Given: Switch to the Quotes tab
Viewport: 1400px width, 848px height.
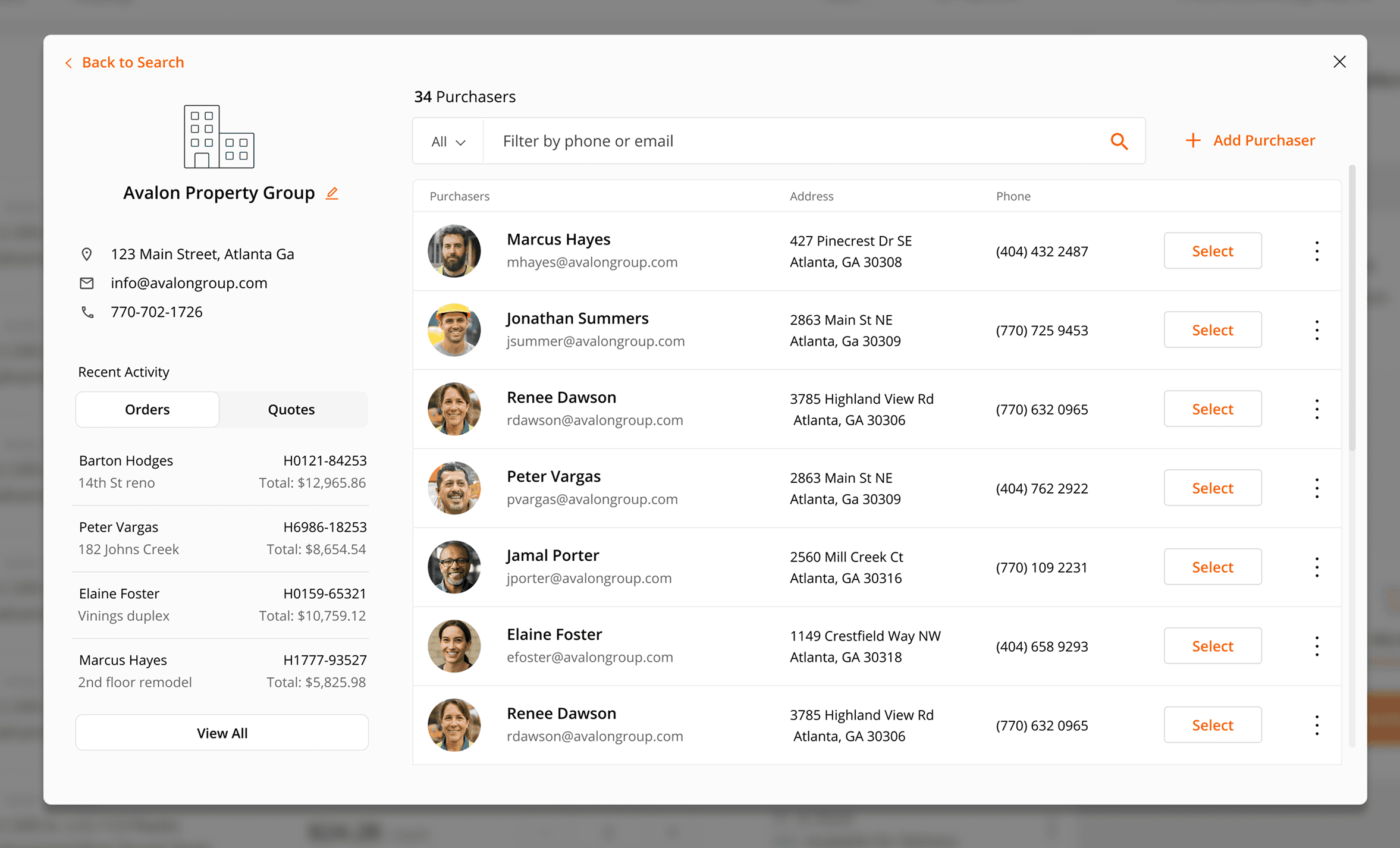Looking at the screenshot, I should [291, 409].
